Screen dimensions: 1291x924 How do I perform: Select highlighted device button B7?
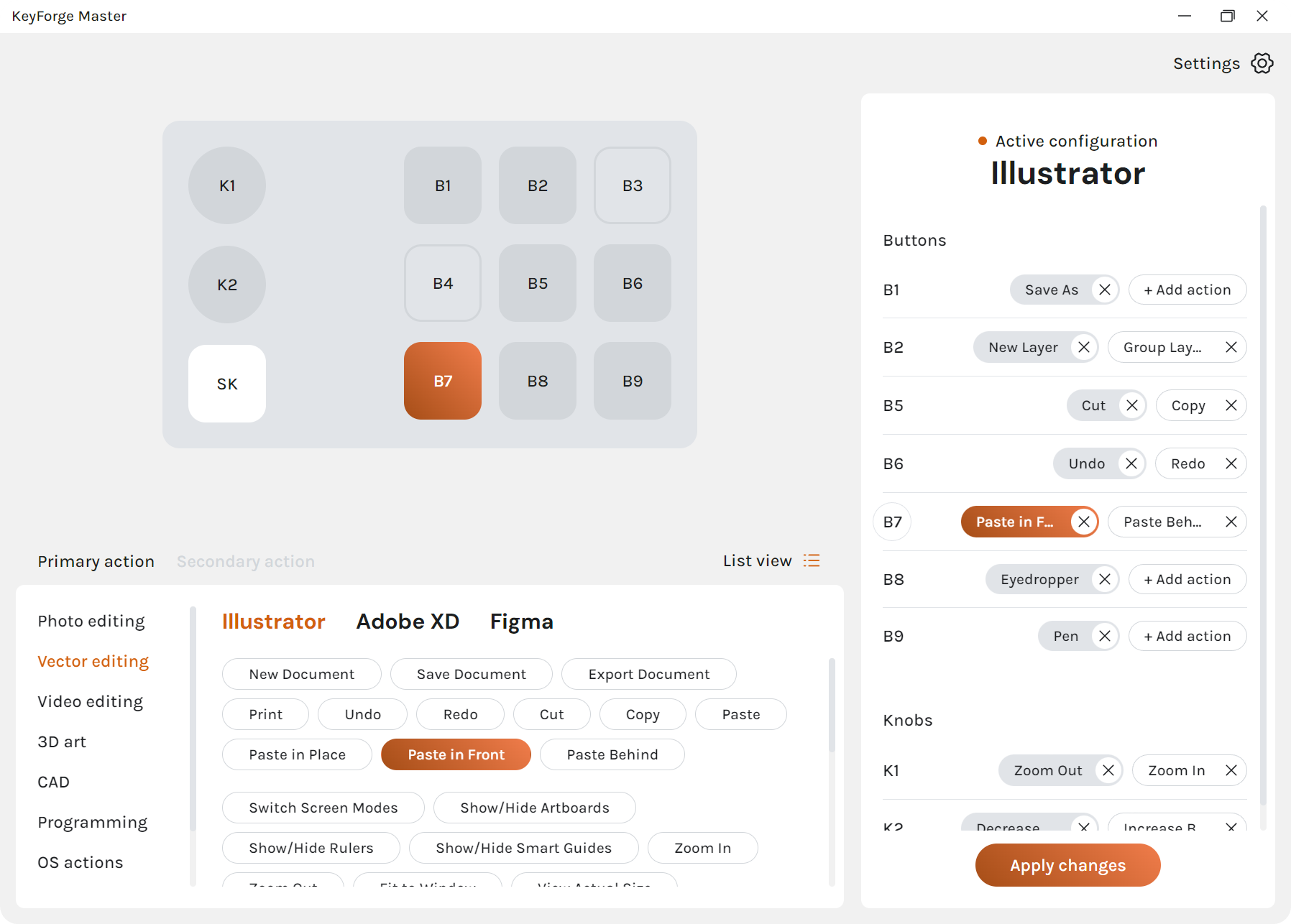pyautogui.click(x=443, y=381)
